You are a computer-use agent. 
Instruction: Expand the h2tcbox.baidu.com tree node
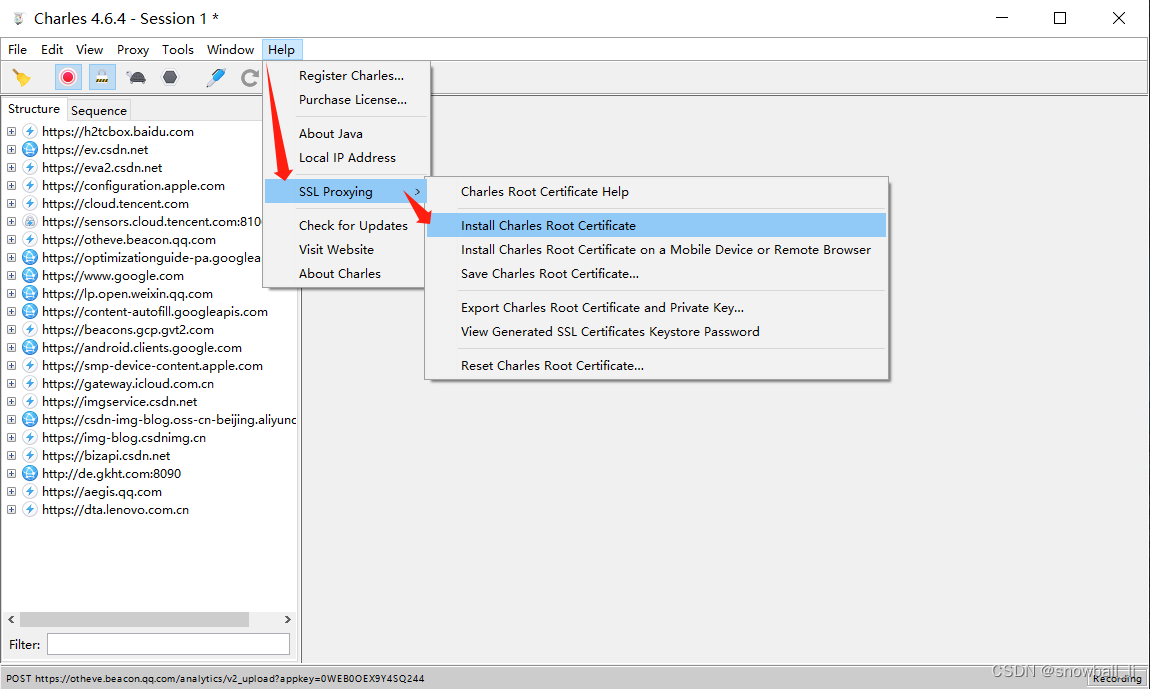[x=11, y=132]
